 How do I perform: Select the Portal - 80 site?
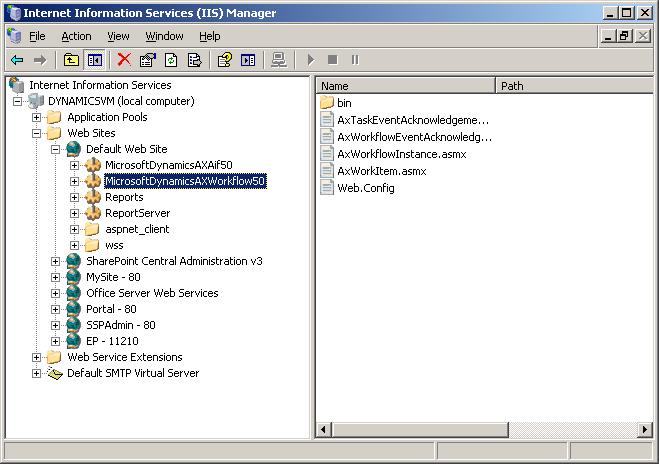coord(111,309)
